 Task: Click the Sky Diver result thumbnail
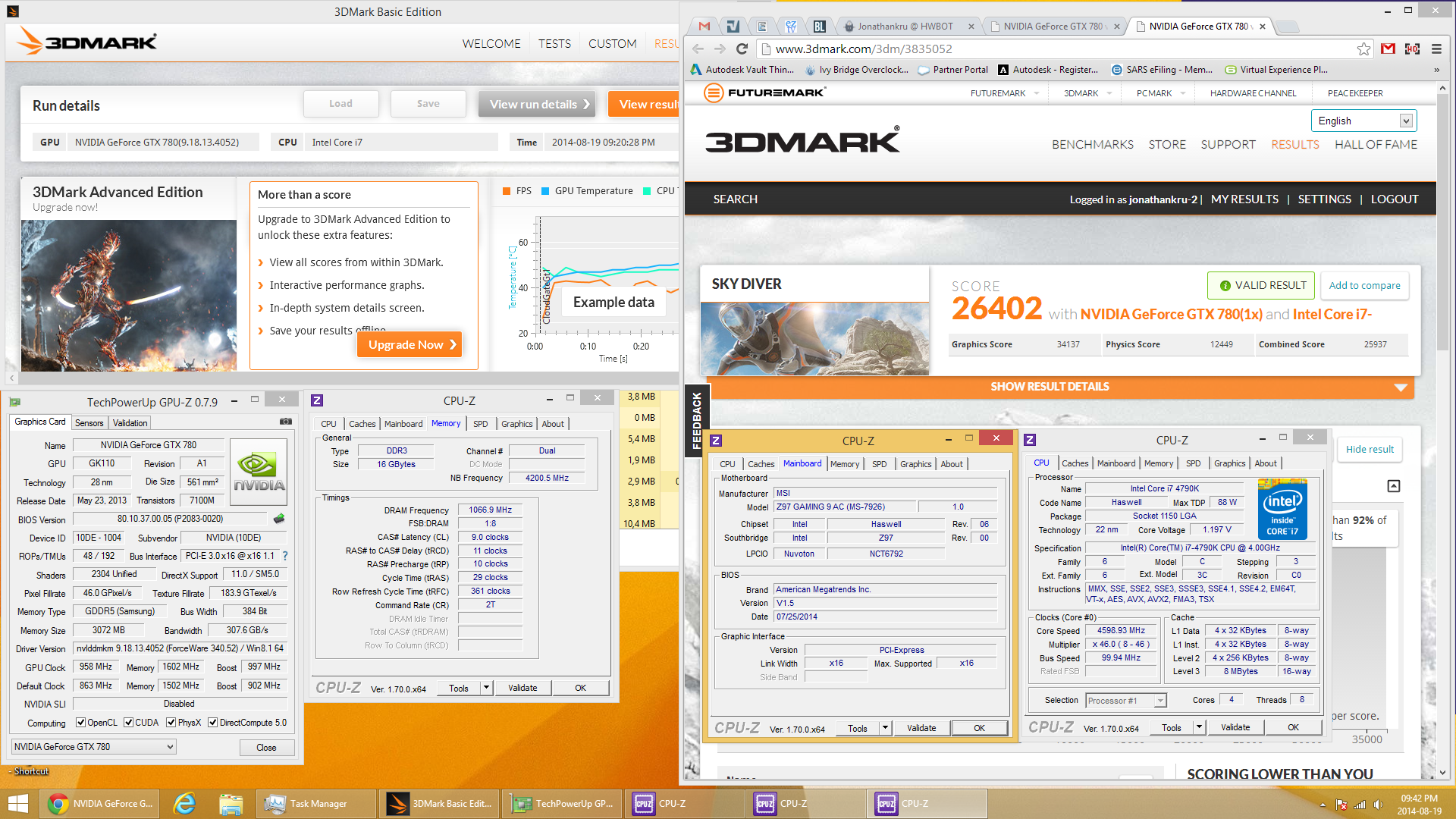814,338
